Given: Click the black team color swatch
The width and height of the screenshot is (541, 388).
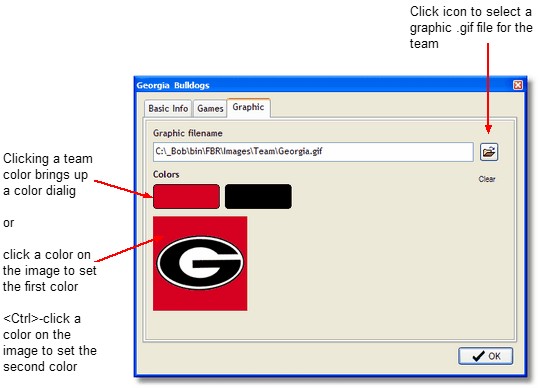Looking at the screenshot, I should point(258,197).
